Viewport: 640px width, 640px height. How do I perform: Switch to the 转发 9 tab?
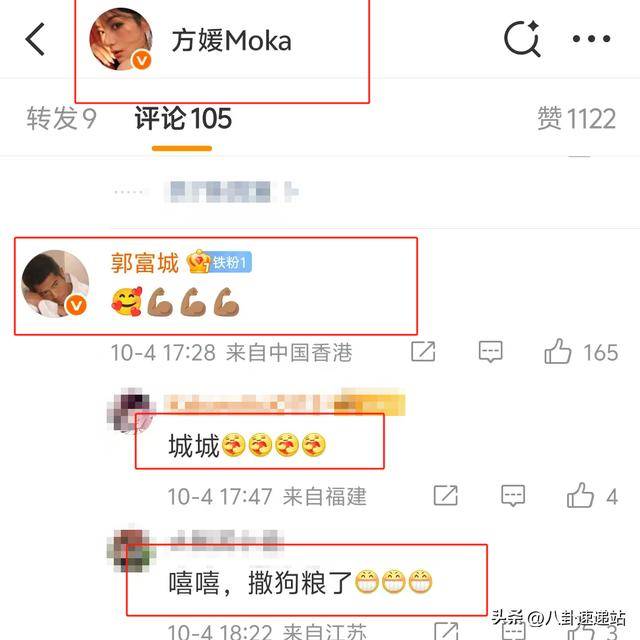tap(61, 118)
